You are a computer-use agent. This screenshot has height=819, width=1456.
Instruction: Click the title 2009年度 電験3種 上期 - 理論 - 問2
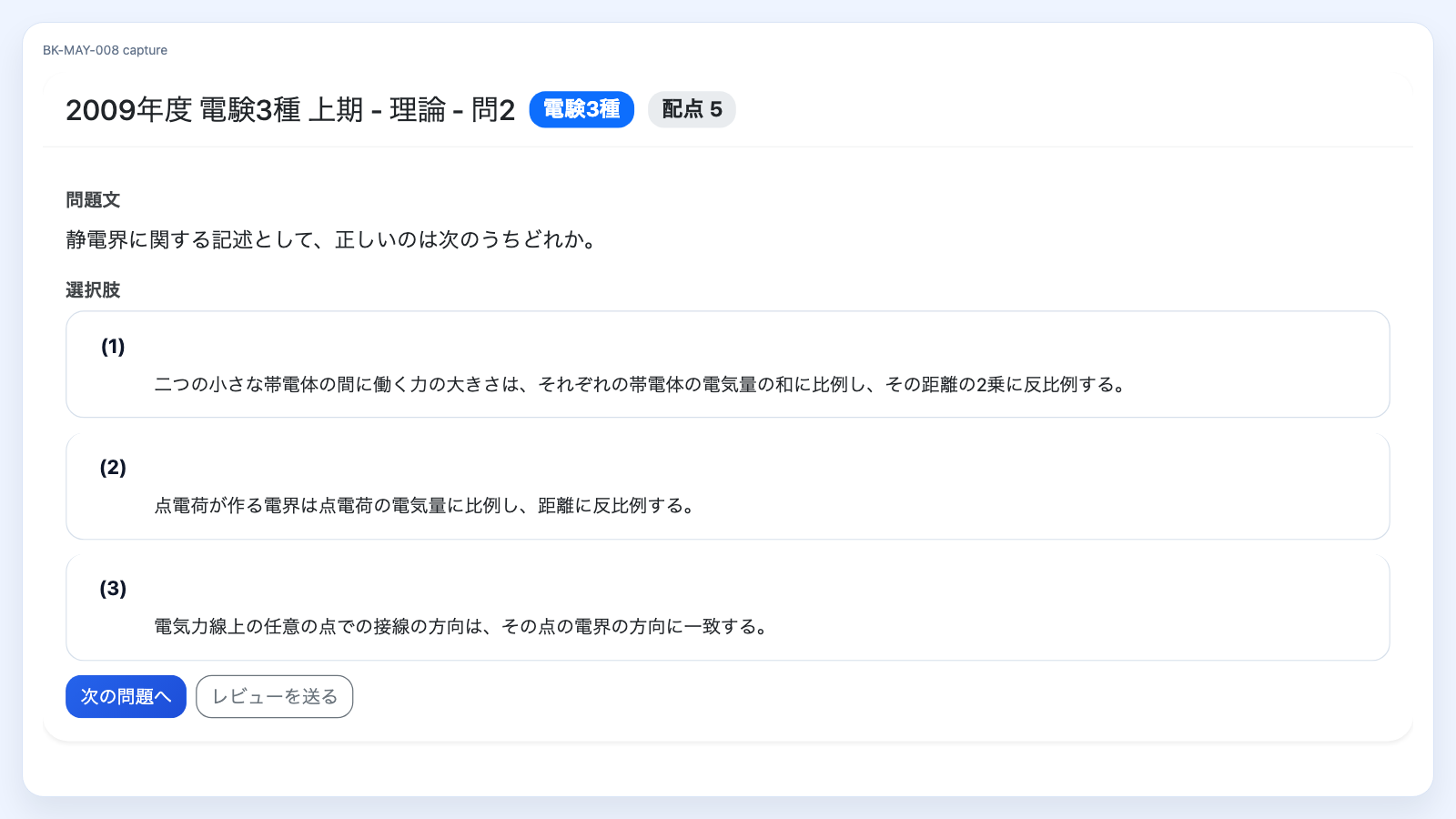click(x=290, y=110)
